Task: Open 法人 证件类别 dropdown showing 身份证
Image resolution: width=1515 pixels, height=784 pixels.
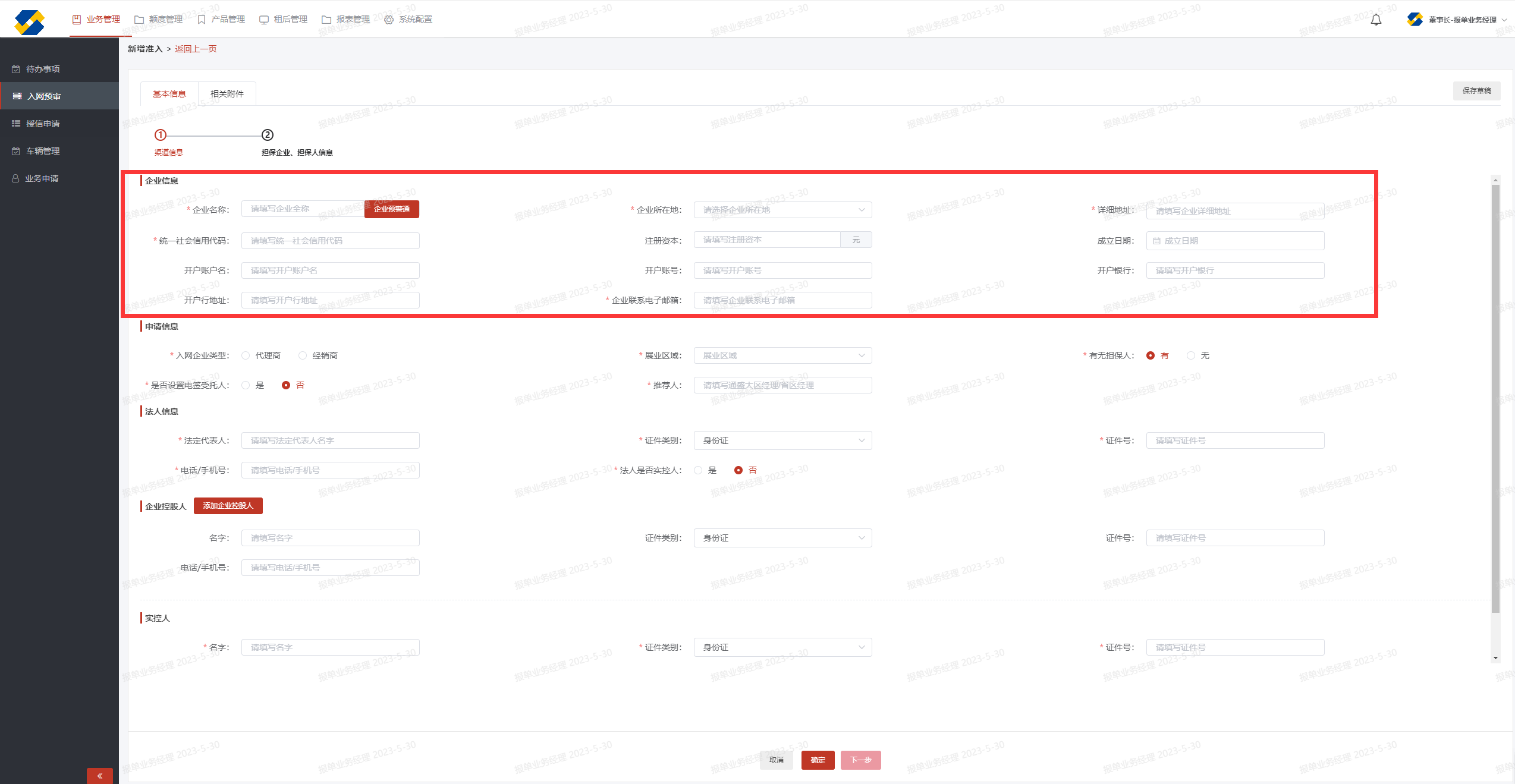Action: 782,440
